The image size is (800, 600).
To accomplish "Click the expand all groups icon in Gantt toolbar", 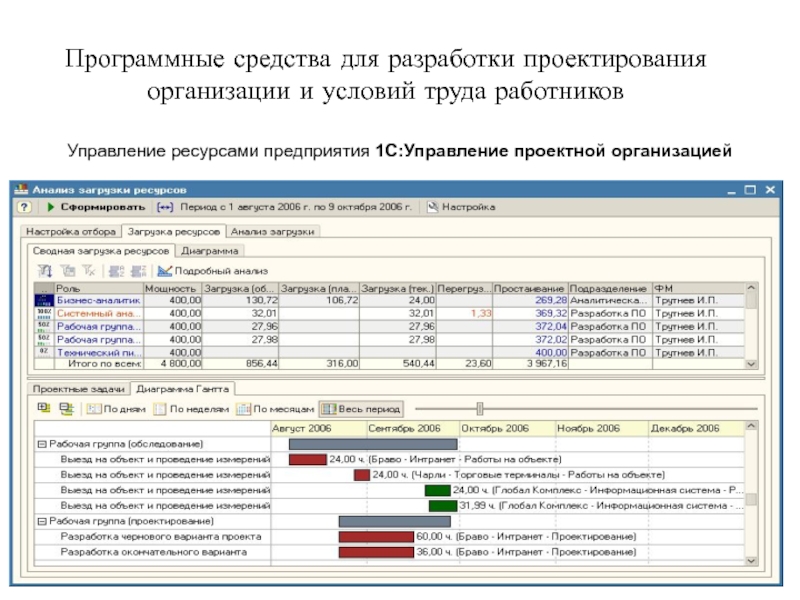I will [44, 408].
